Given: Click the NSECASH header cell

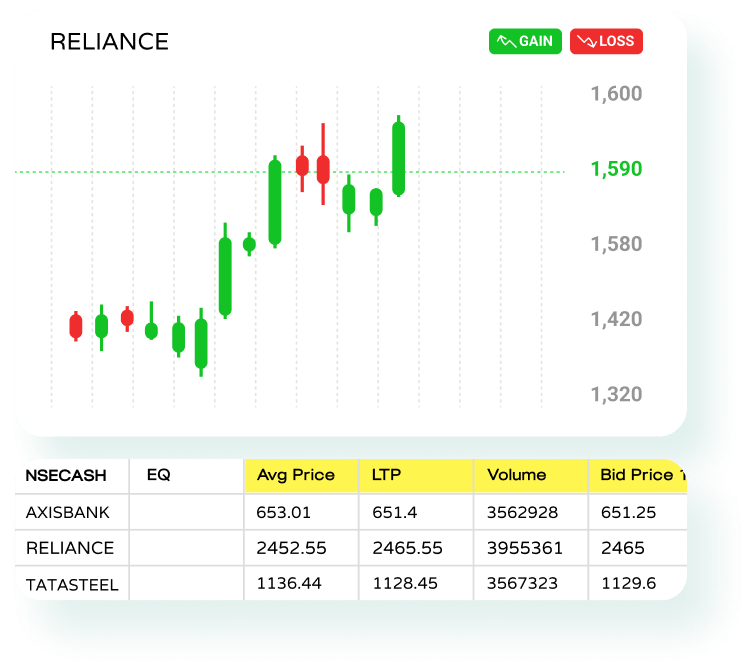Looking at the screenshot, I should tap(66, 475).
